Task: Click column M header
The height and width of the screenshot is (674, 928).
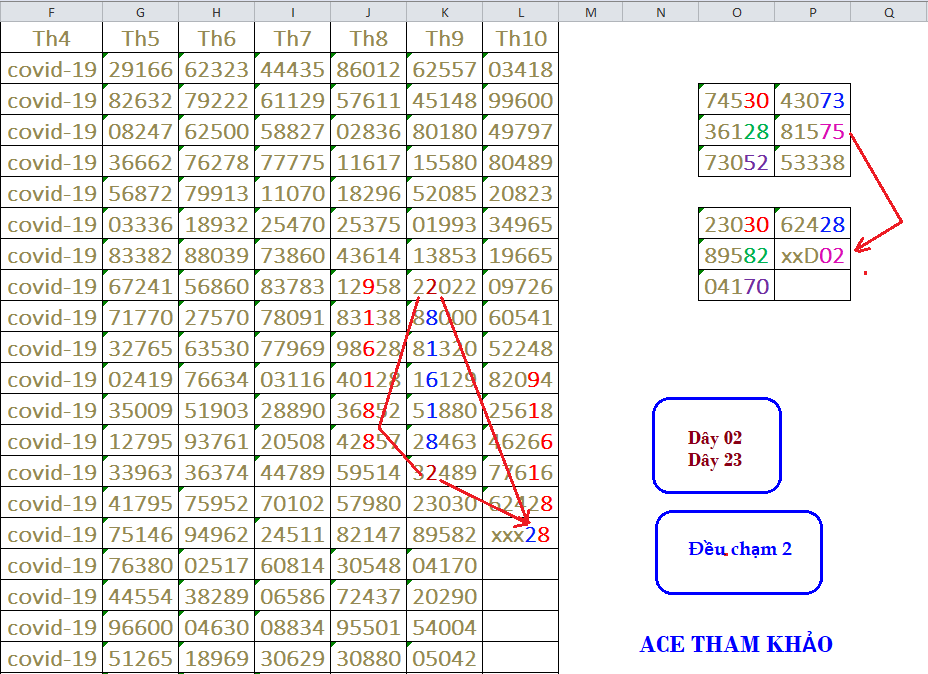Action: [x=590, y=12]
